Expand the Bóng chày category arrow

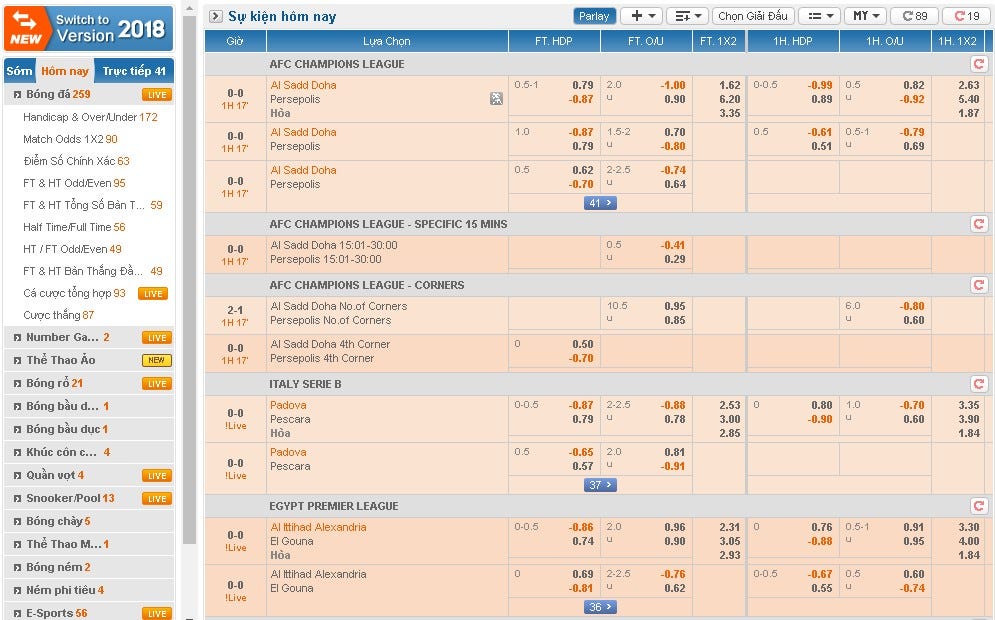(x=17, y=522)
